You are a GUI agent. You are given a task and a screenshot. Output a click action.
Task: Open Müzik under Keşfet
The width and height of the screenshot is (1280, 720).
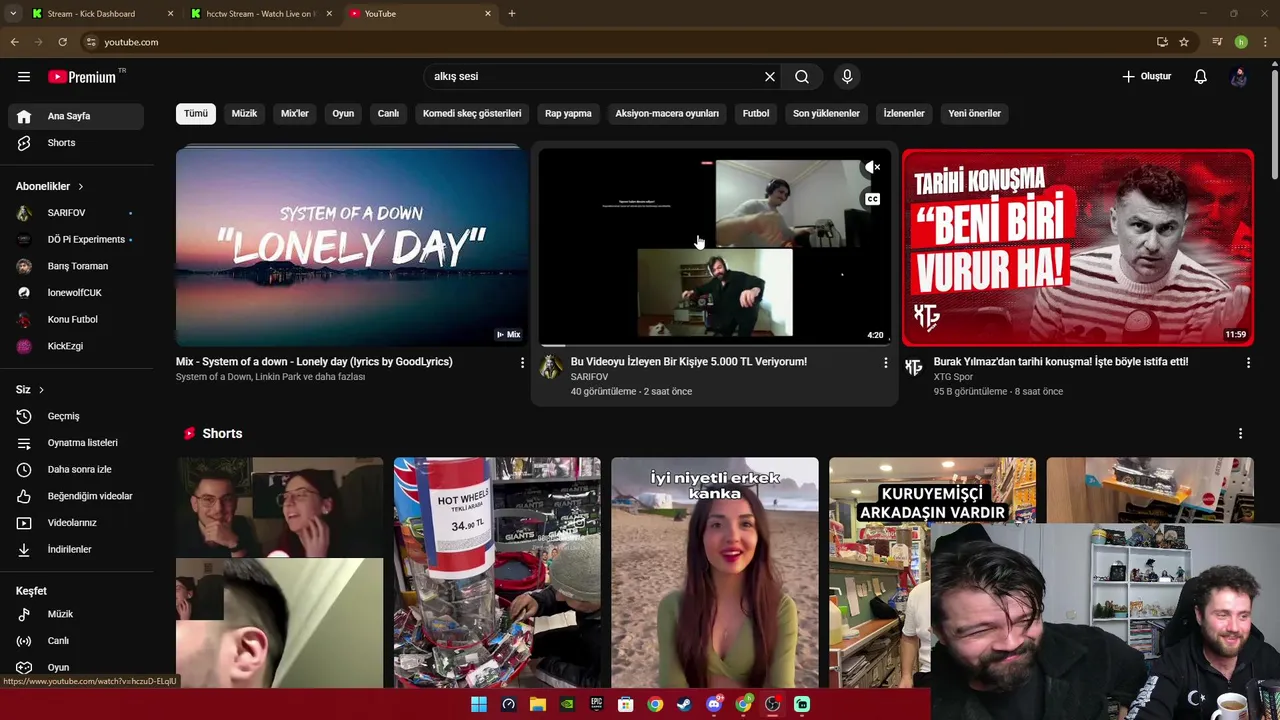(x=76, y=614)
